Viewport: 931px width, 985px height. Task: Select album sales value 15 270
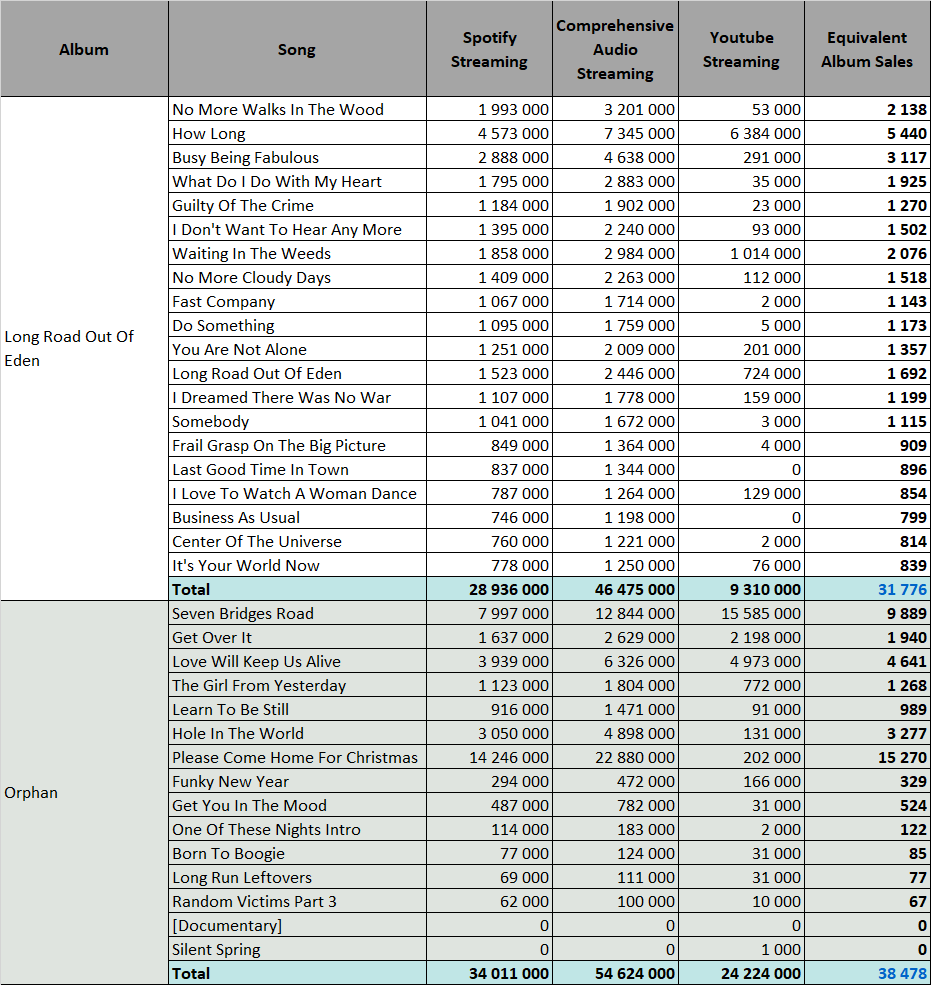[868, 757]
